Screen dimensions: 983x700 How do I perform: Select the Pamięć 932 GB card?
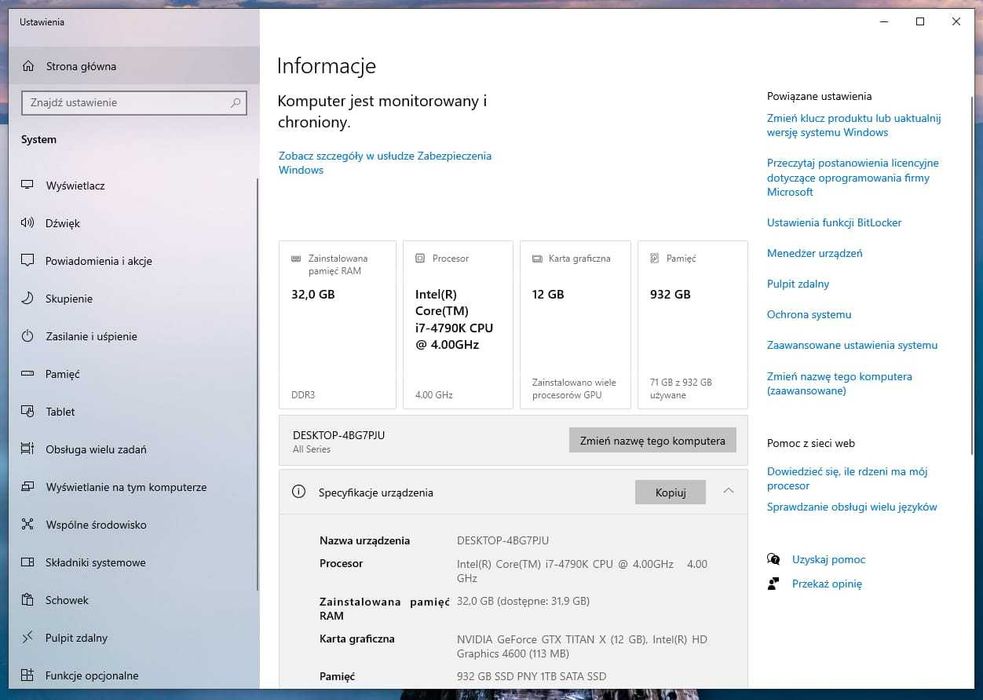tap(693, 325)
